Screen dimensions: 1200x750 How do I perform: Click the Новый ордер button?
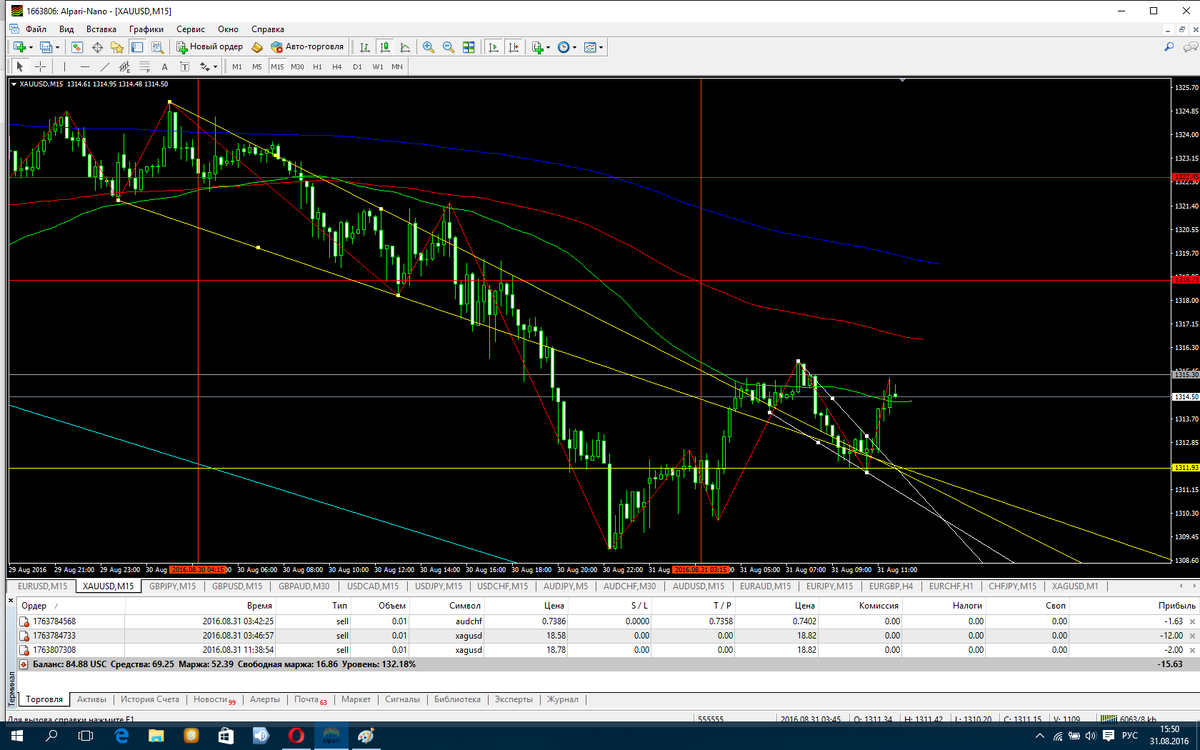coord(210,47)
